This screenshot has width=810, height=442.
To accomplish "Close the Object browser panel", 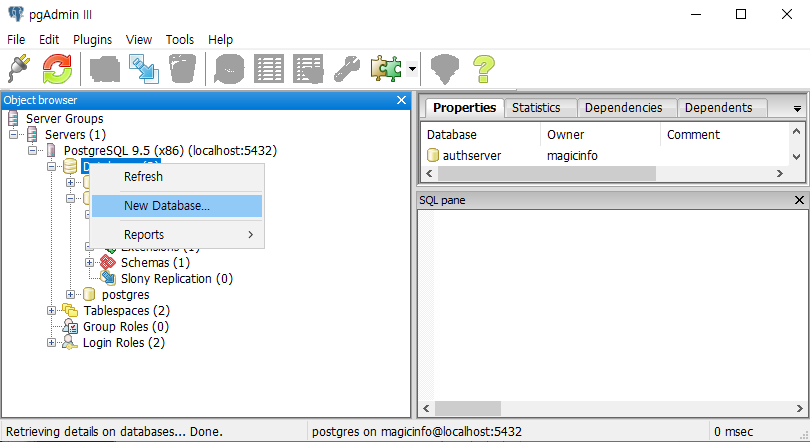I will click(401, 100).
